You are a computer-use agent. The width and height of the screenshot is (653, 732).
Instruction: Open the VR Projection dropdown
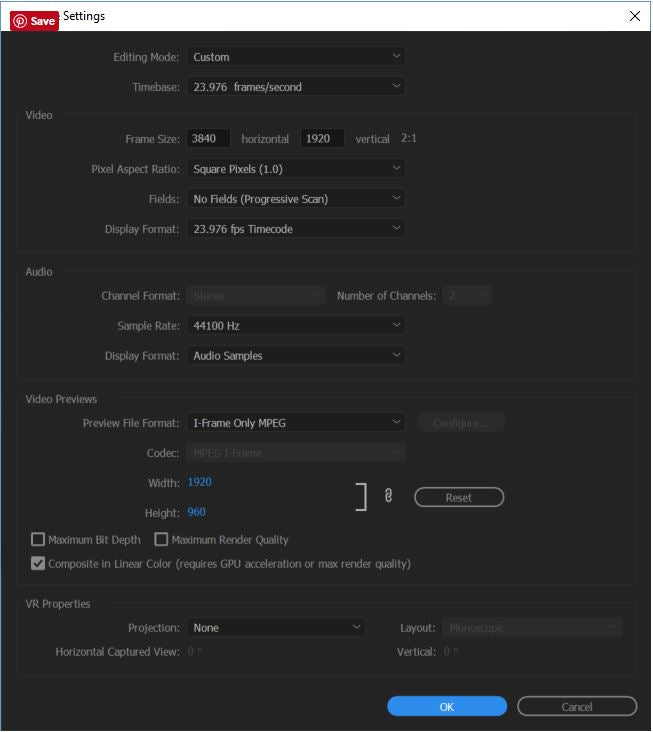(276, 628)
